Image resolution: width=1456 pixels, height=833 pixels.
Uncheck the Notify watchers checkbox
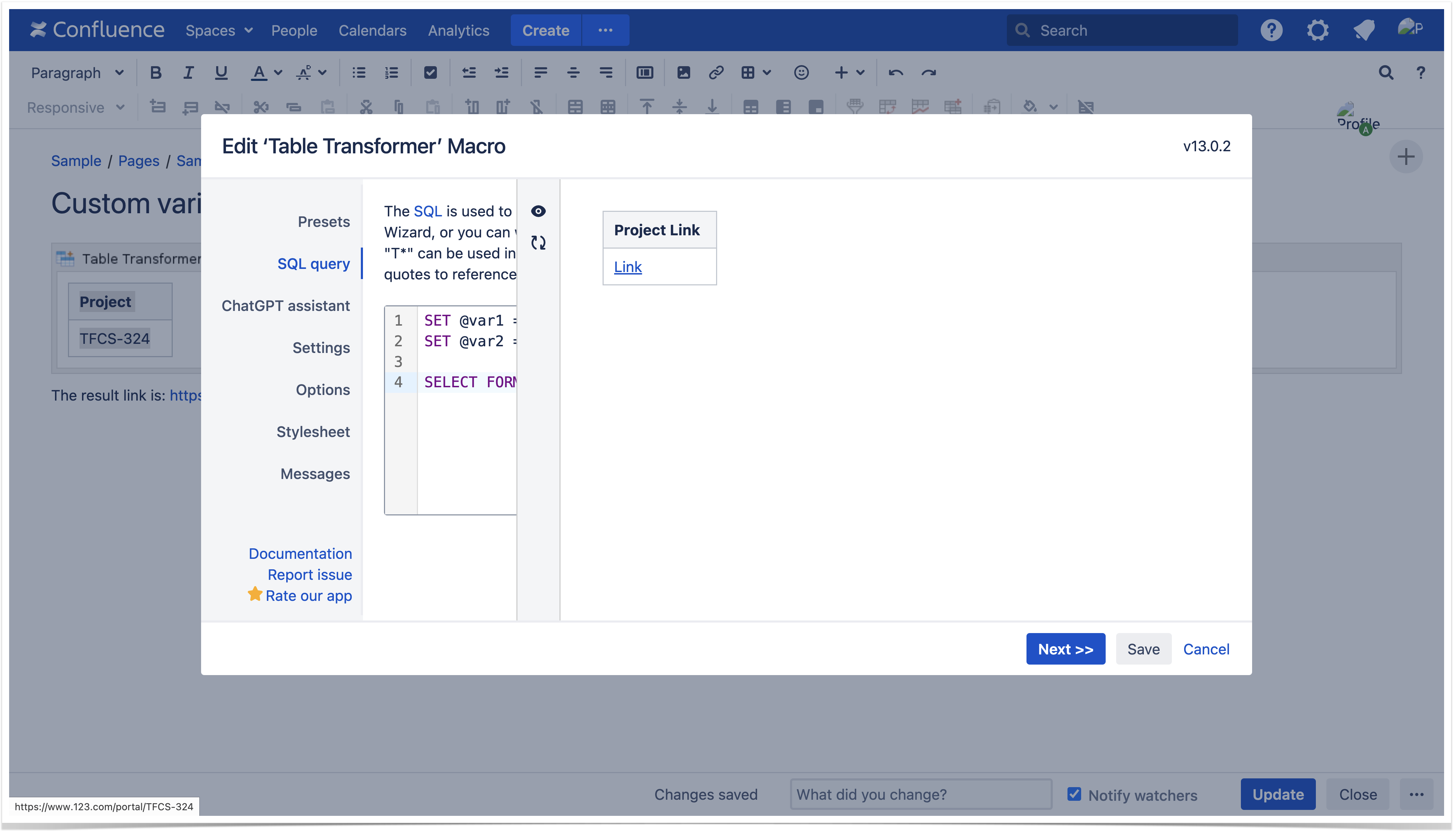[1074, 794]
